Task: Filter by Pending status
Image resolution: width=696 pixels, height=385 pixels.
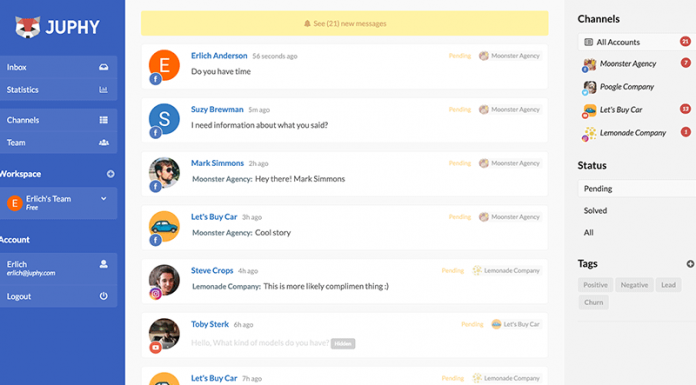Action: pyautogui.click(x=637, y=189)
